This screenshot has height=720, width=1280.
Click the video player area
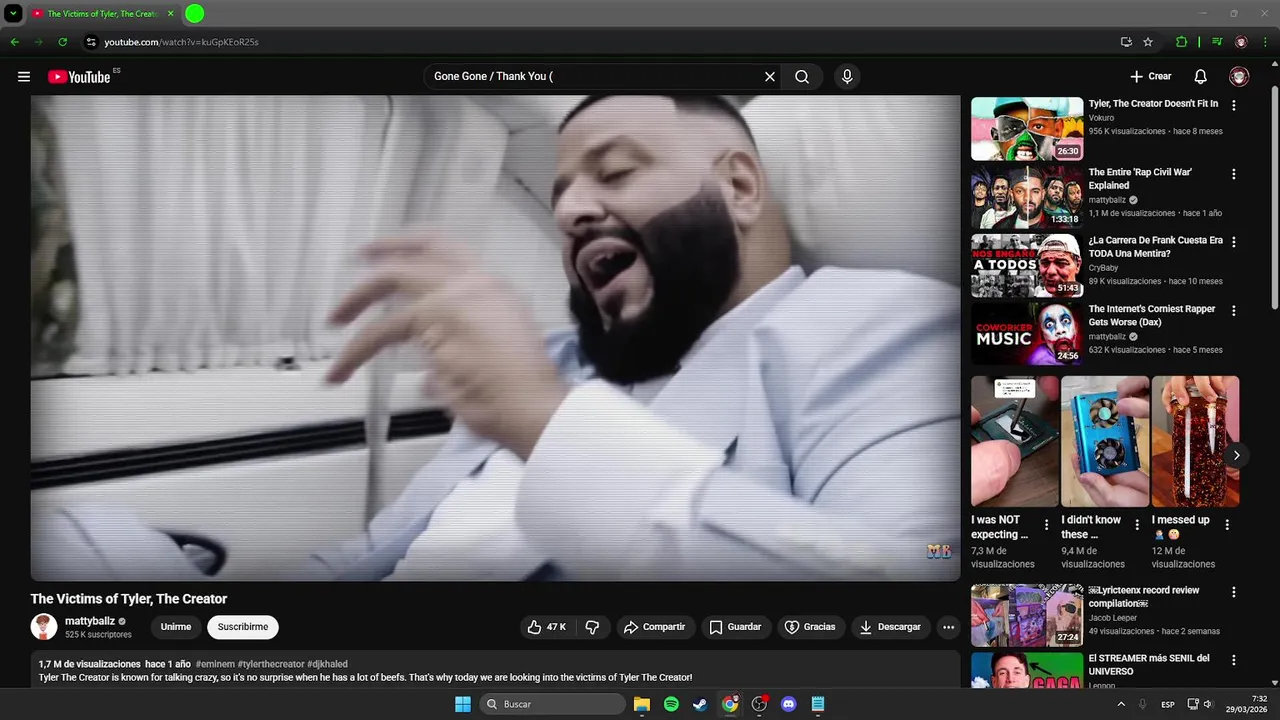[495, 338]
